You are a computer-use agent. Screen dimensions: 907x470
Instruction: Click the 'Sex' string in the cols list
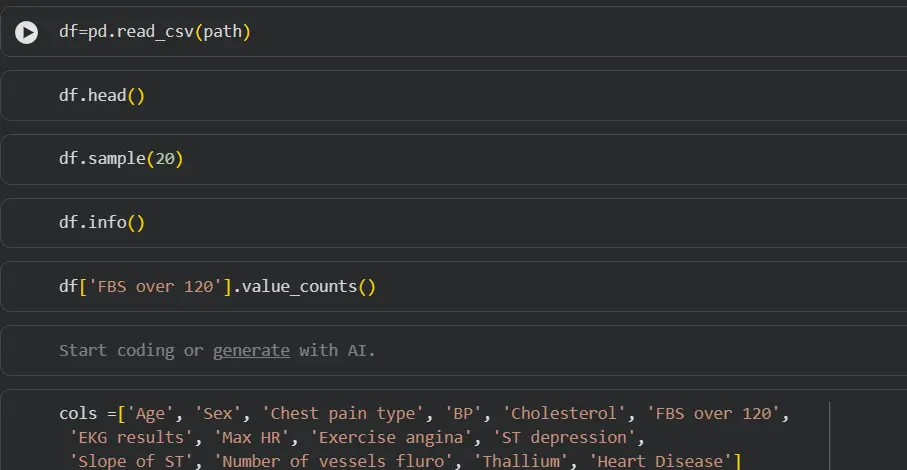[218, 413]
